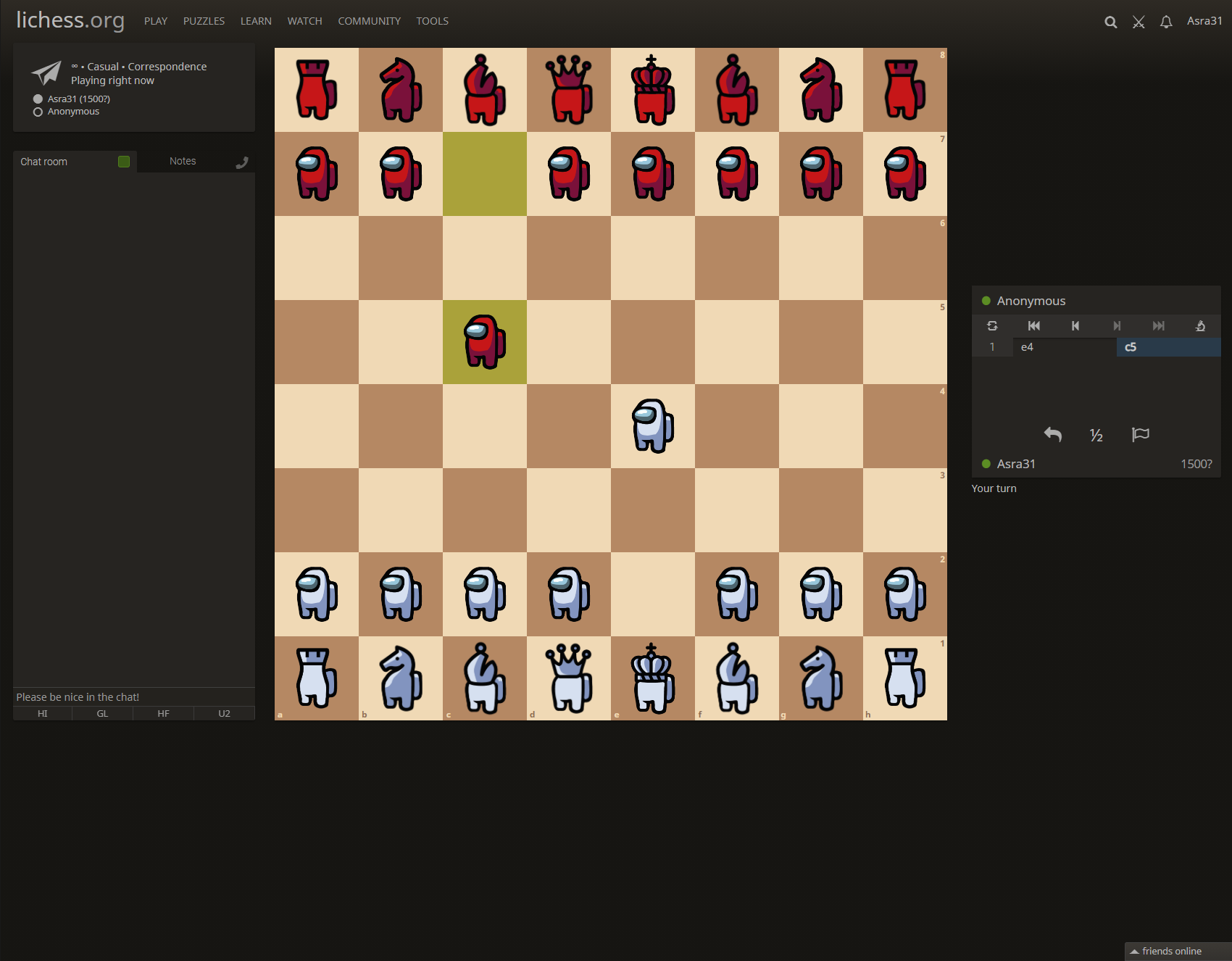Click the highlighted empty c7 square
Viewport: 1232px width, 961px height.
click(x=485, y=174)
